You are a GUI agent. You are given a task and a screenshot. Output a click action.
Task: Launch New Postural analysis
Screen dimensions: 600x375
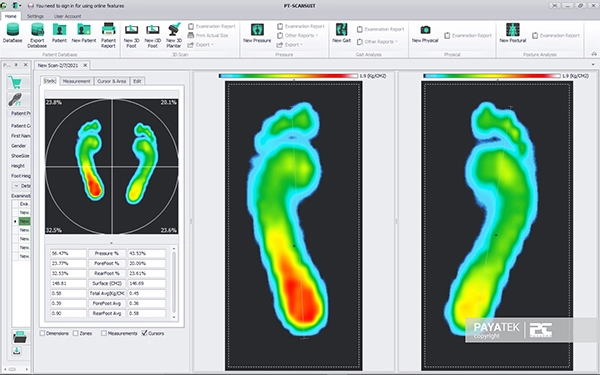[x=512, y=30]
